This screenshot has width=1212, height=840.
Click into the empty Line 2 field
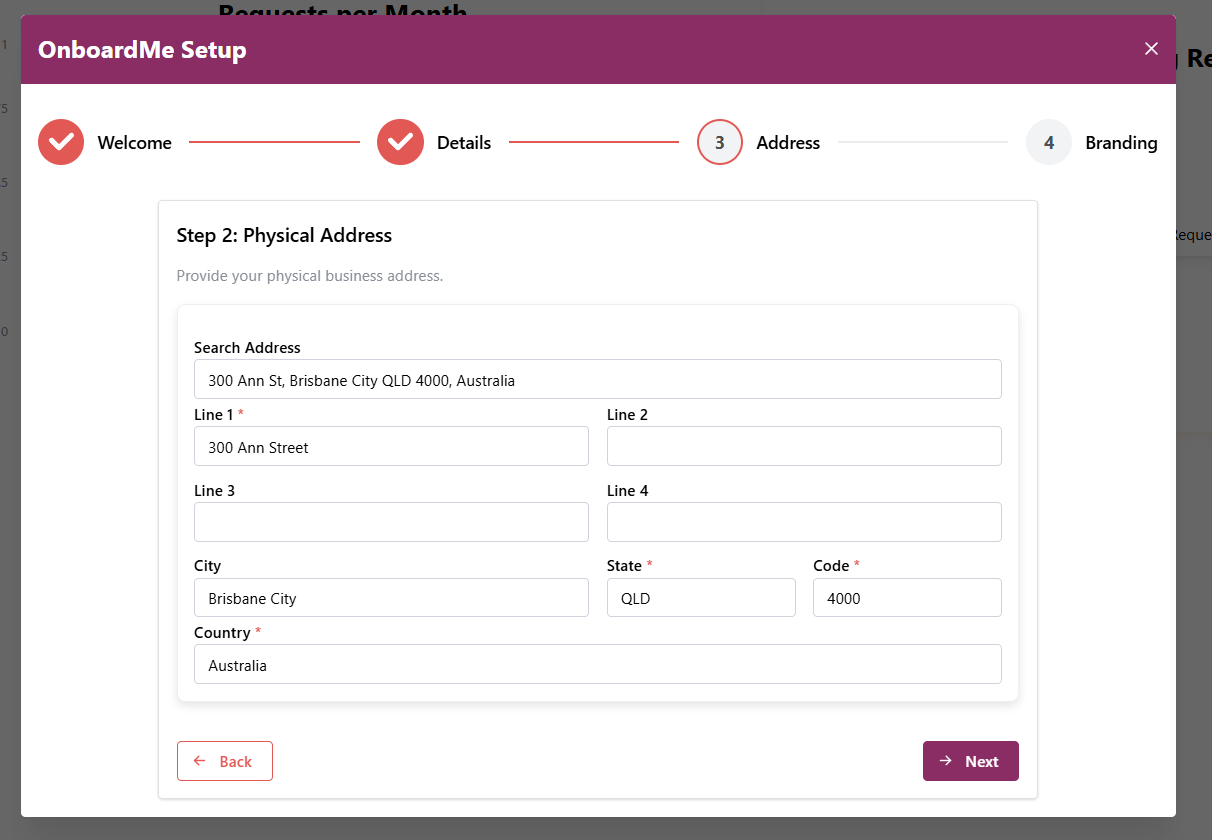point(804,447)
